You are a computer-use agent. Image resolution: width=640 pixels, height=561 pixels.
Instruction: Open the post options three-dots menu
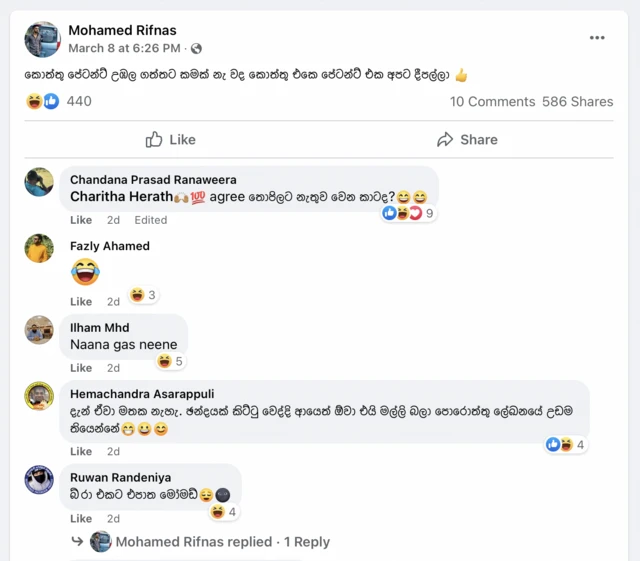coord(597,38)
